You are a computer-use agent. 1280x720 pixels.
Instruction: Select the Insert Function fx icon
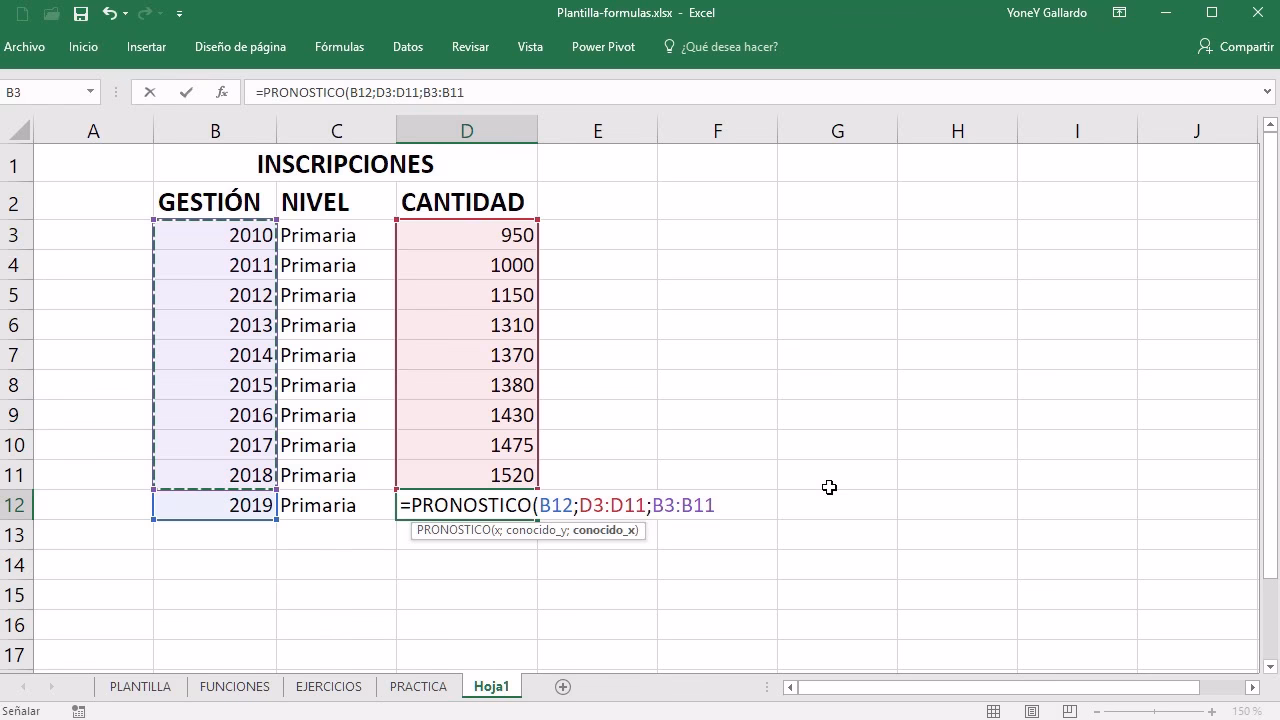pos(221,92)
